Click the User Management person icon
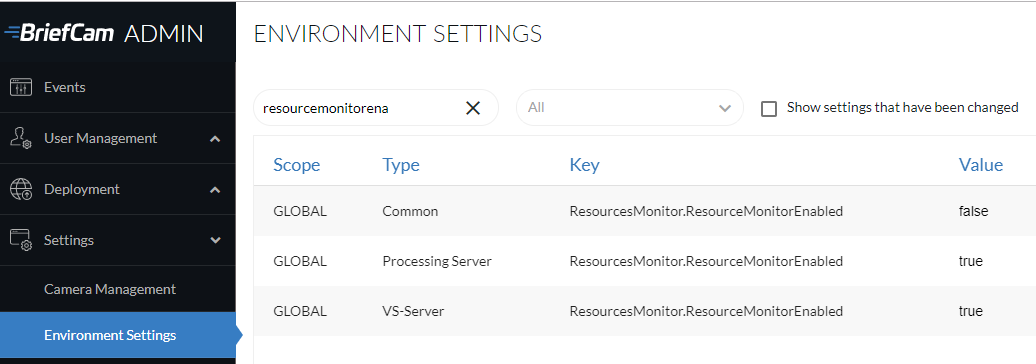Image resolution: width=1036 pixels, height=364 pixels. click(21, 138)
